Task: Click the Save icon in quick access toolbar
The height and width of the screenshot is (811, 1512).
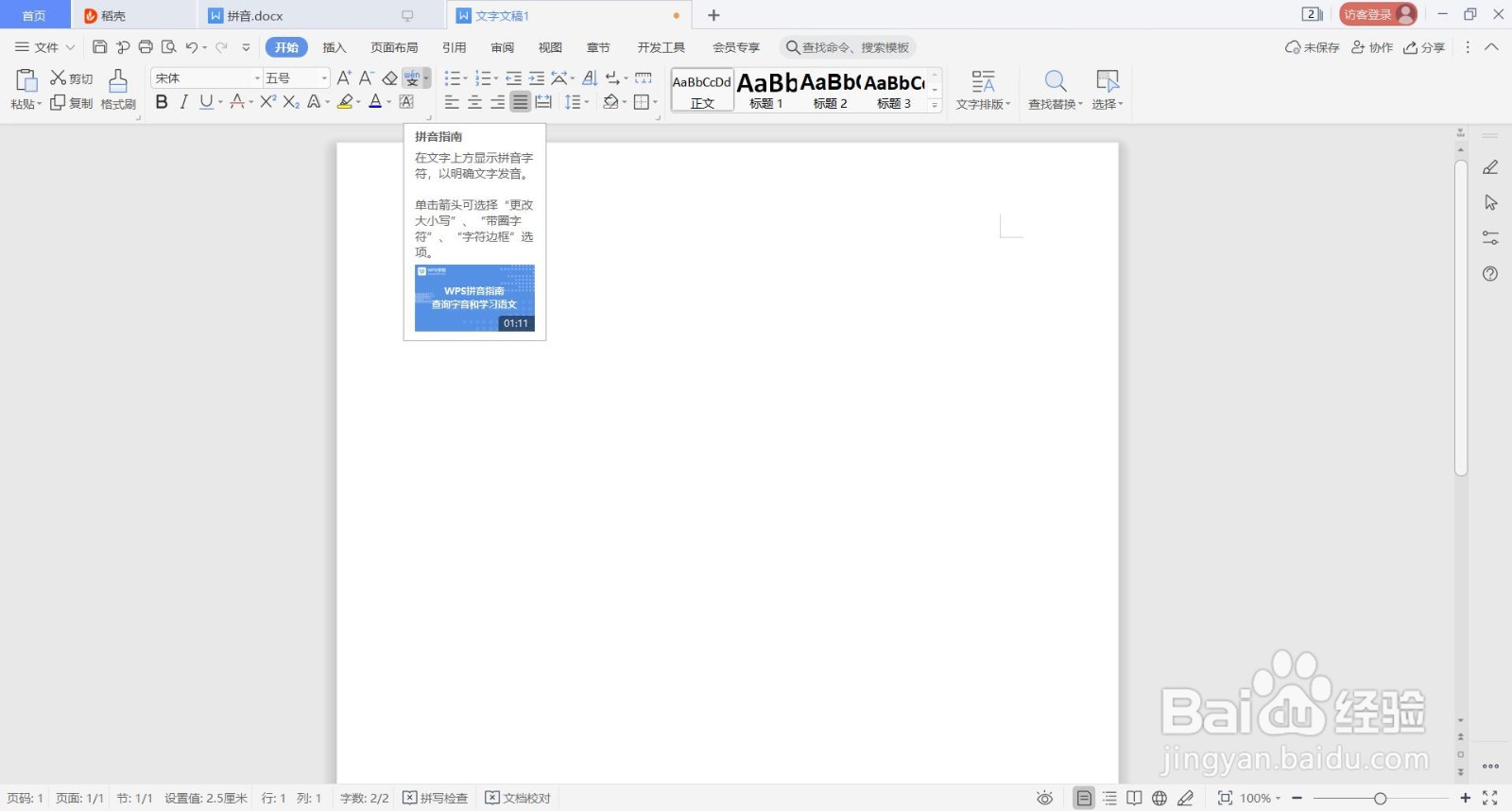Action: (99, 47)
